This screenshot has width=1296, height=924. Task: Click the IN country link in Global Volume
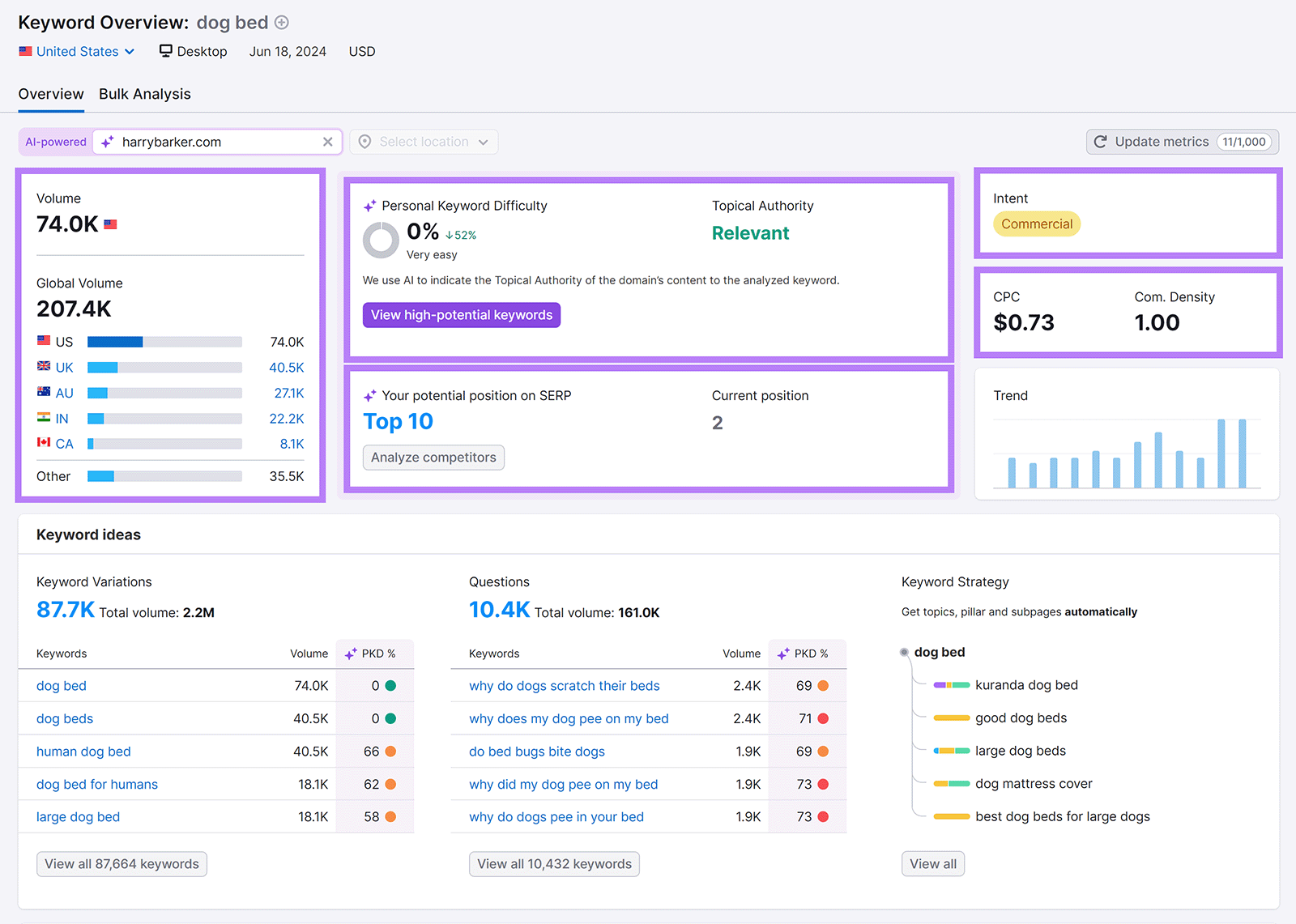[x=62, y=419]
